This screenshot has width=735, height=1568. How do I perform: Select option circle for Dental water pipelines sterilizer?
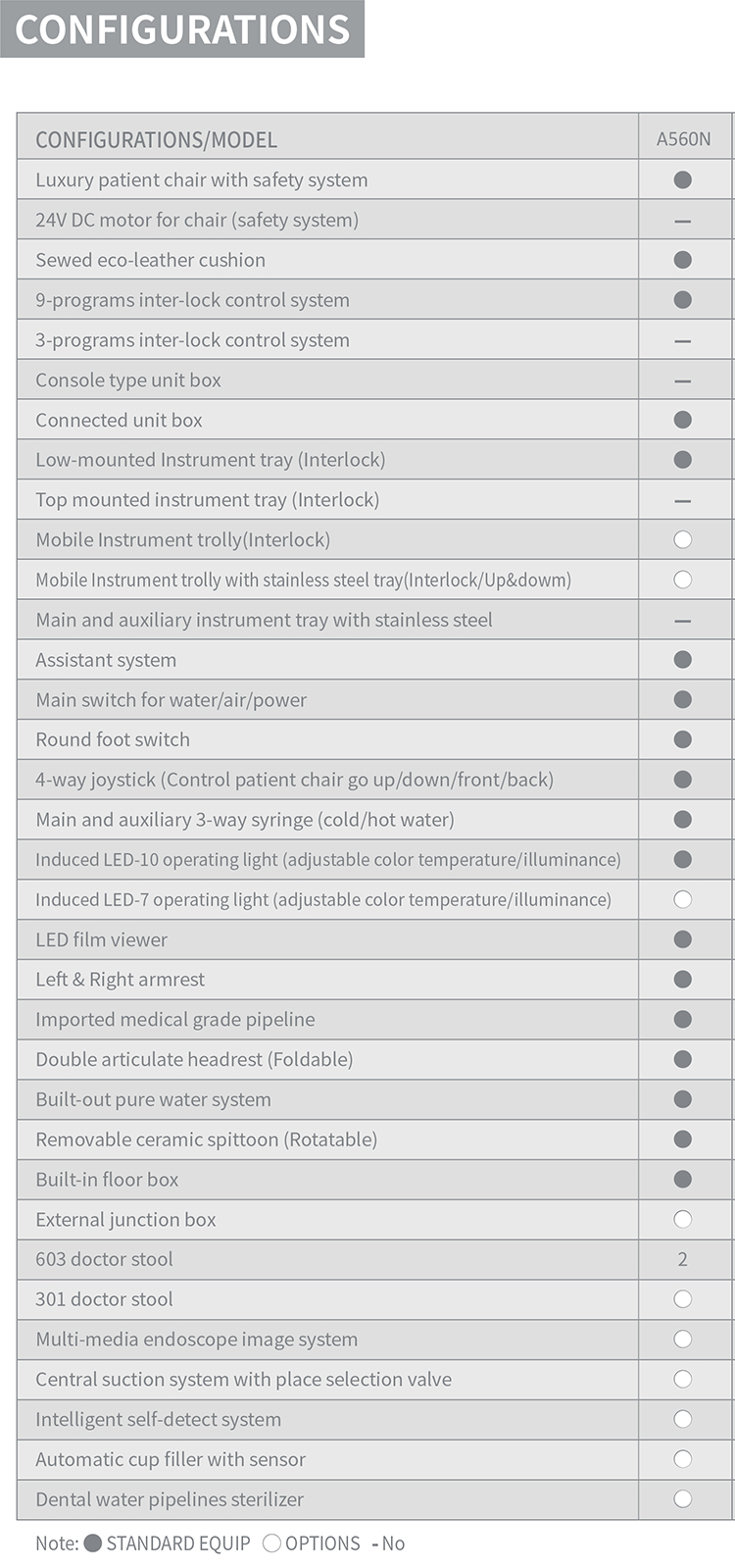(683, 1498)
